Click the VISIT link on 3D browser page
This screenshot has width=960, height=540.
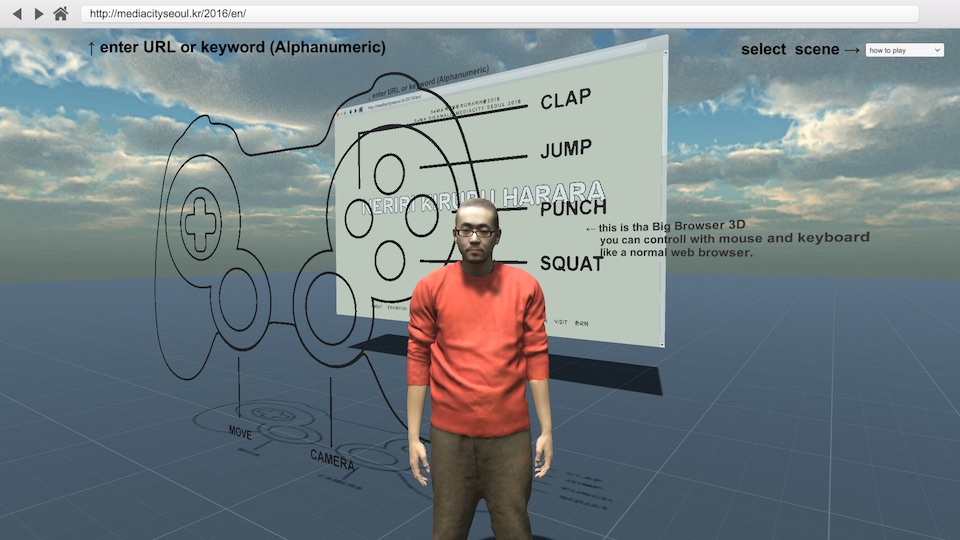click(560, 322)
